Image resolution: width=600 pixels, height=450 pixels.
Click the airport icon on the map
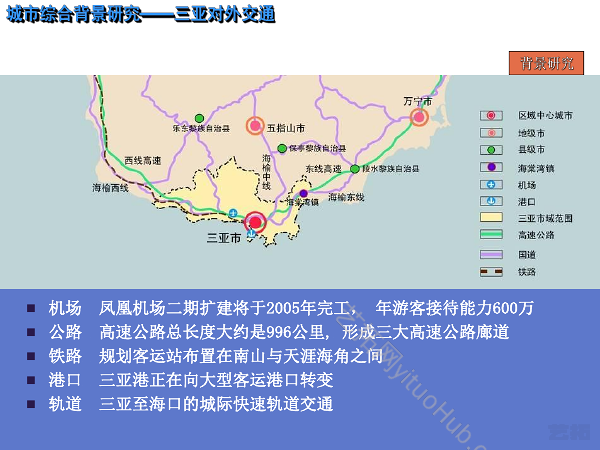pyautogui.click(x=233, y=214)
